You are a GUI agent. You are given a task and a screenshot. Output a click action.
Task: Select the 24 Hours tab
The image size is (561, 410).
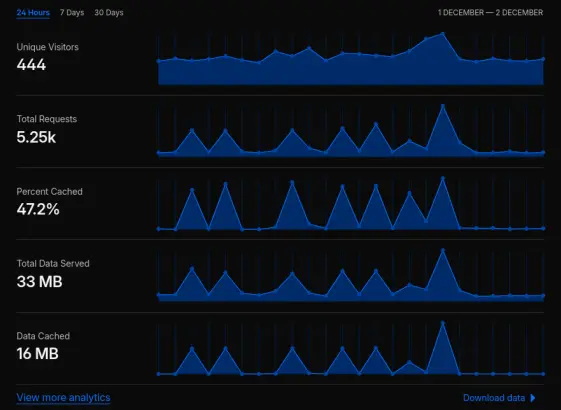pyautogui.click(x=33, y=13)
